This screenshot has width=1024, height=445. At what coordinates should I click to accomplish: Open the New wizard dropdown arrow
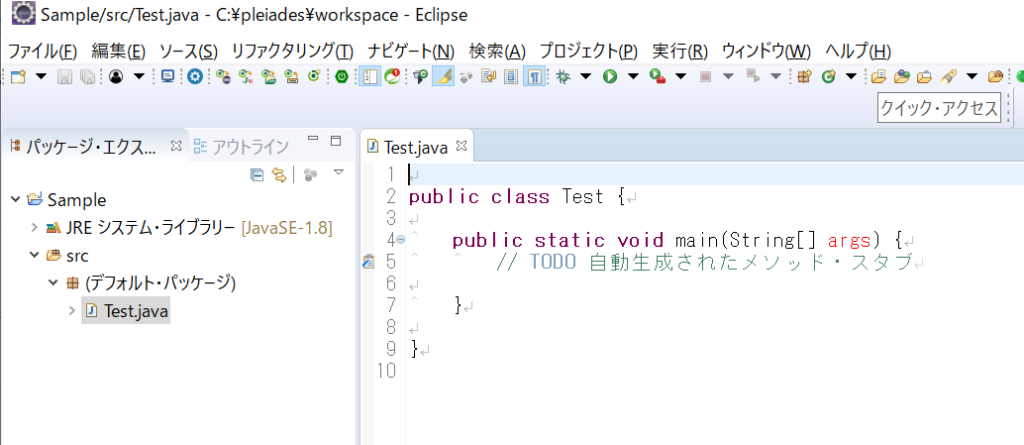[41, 77]
